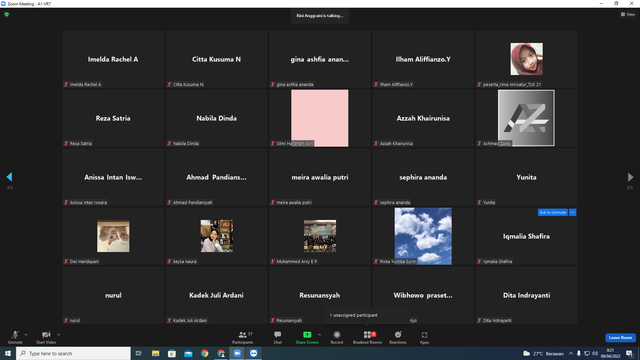Select keysa naura's video thumbnail

point(217,236)
